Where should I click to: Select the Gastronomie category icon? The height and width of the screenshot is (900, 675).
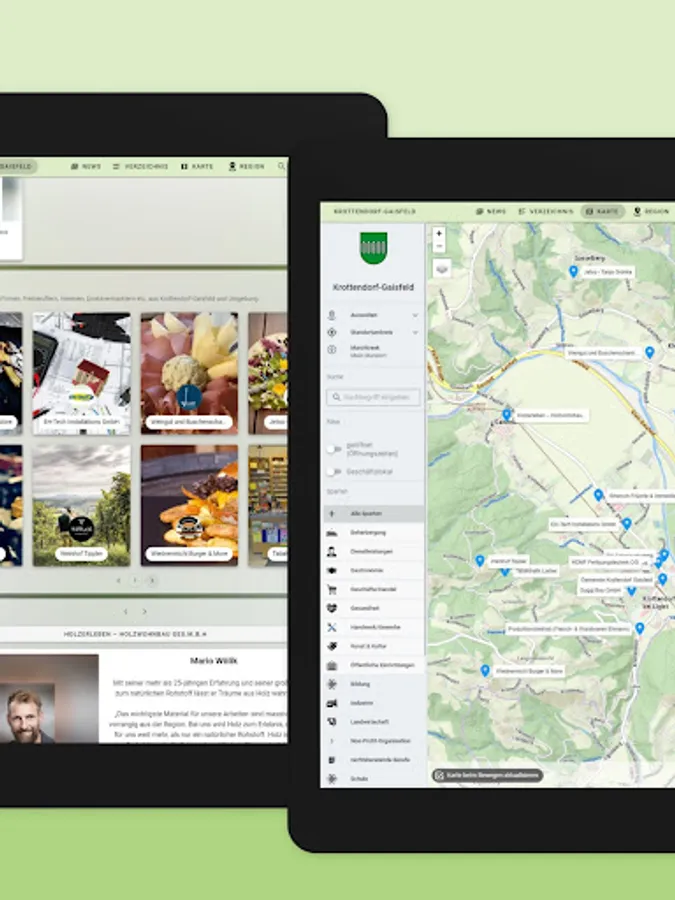[332, 571]
